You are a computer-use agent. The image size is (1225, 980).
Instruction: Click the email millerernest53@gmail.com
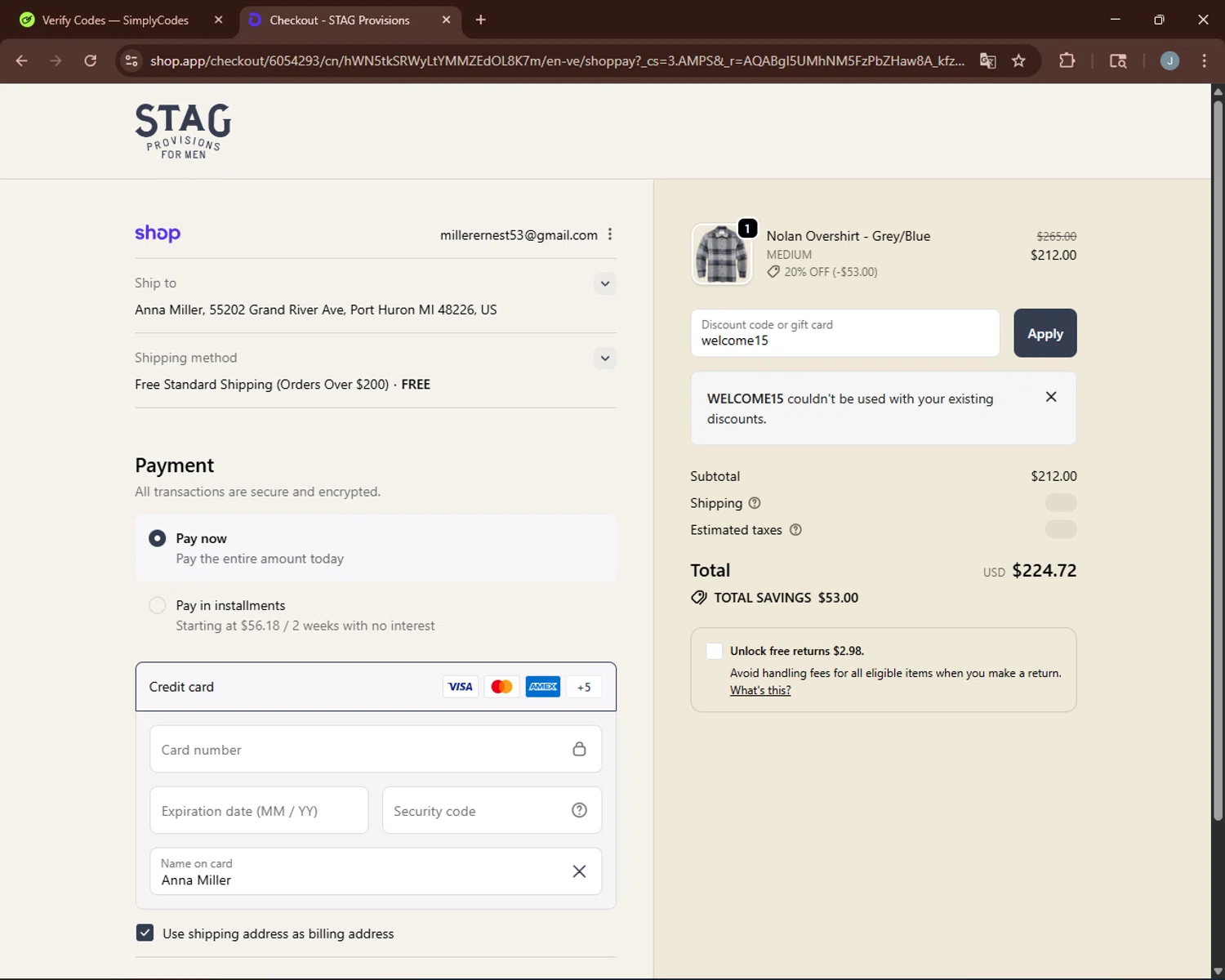[519, 235]
